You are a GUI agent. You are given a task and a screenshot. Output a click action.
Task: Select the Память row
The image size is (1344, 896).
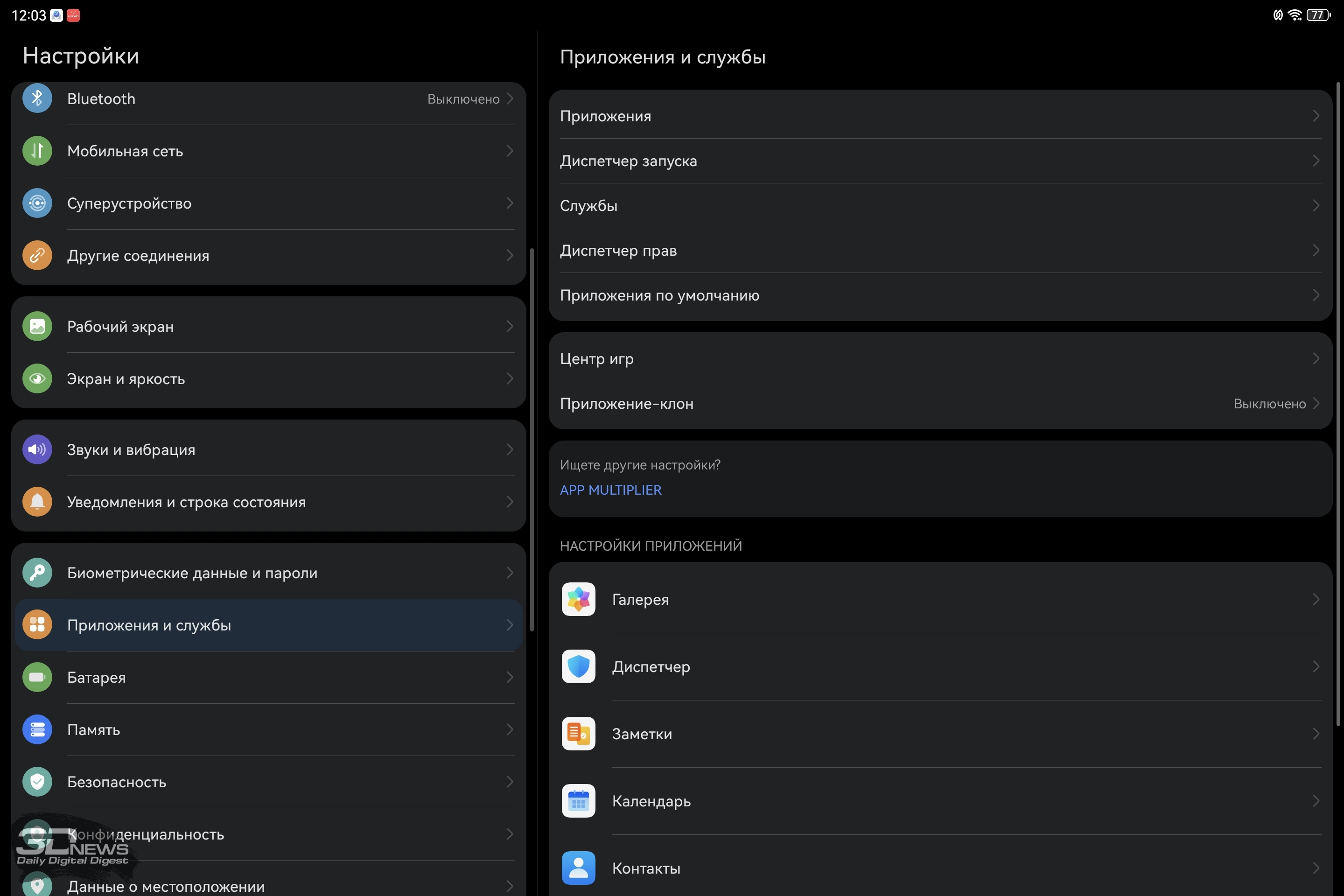(269, 729)
